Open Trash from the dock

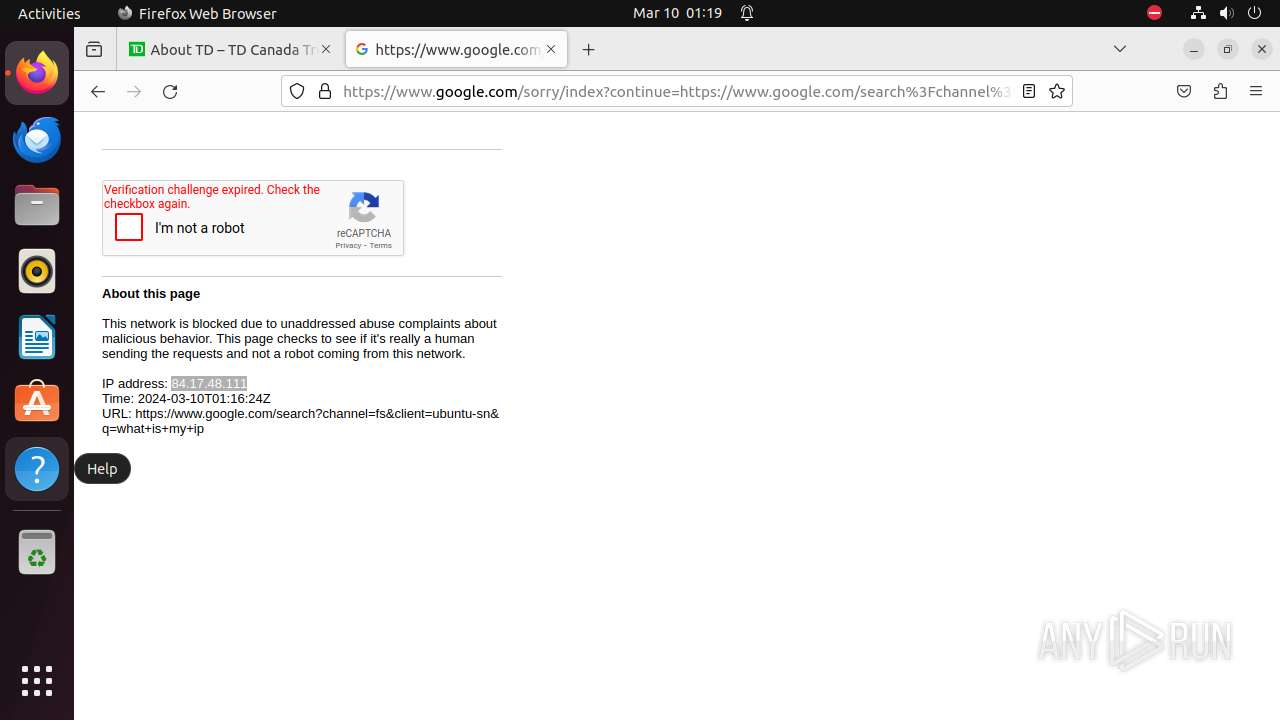(x=37, y=552)
